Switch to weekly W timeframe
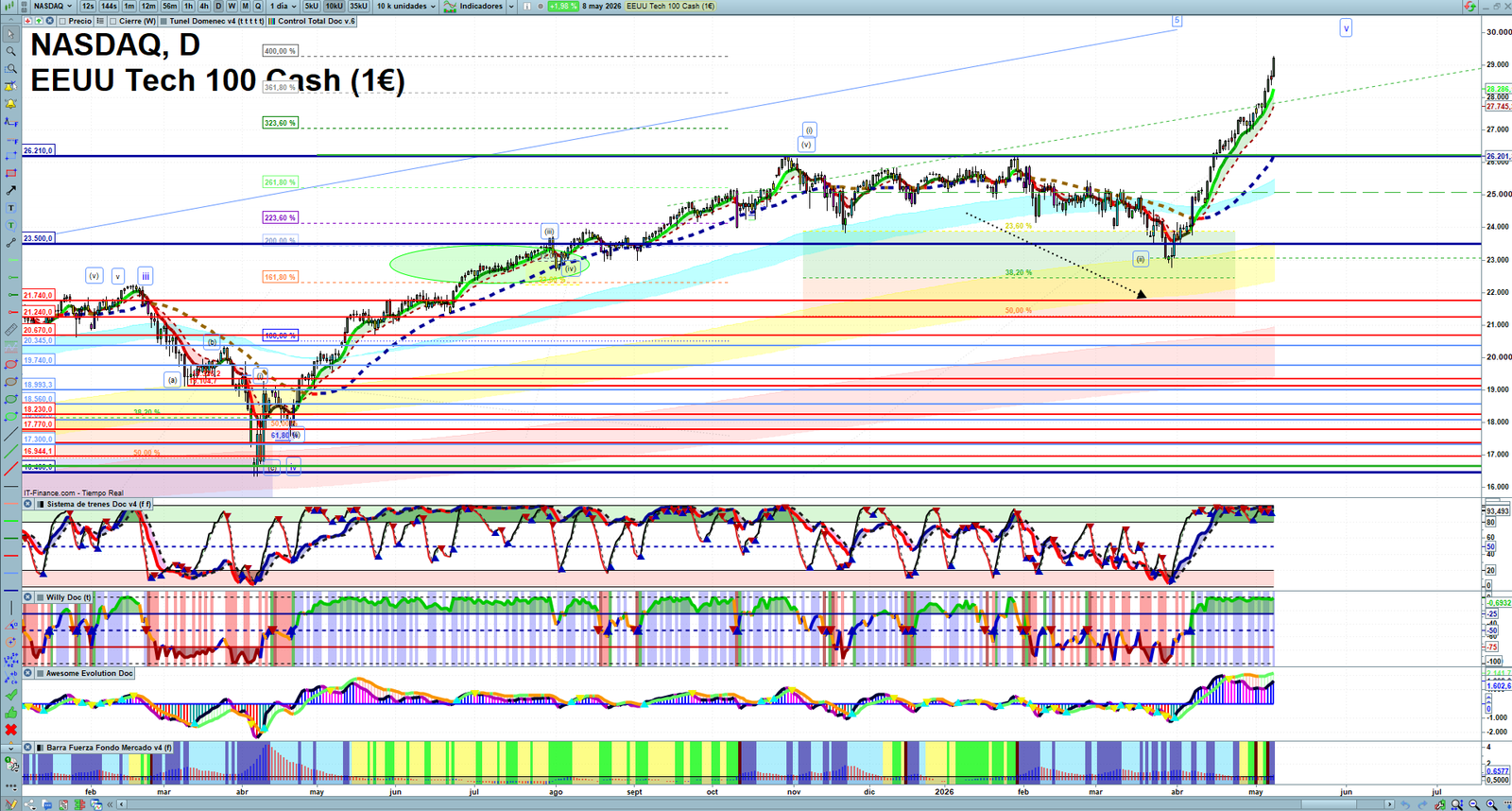This screenshot has width=1512, height=811. pyautogui.click(x=232, y=6)
